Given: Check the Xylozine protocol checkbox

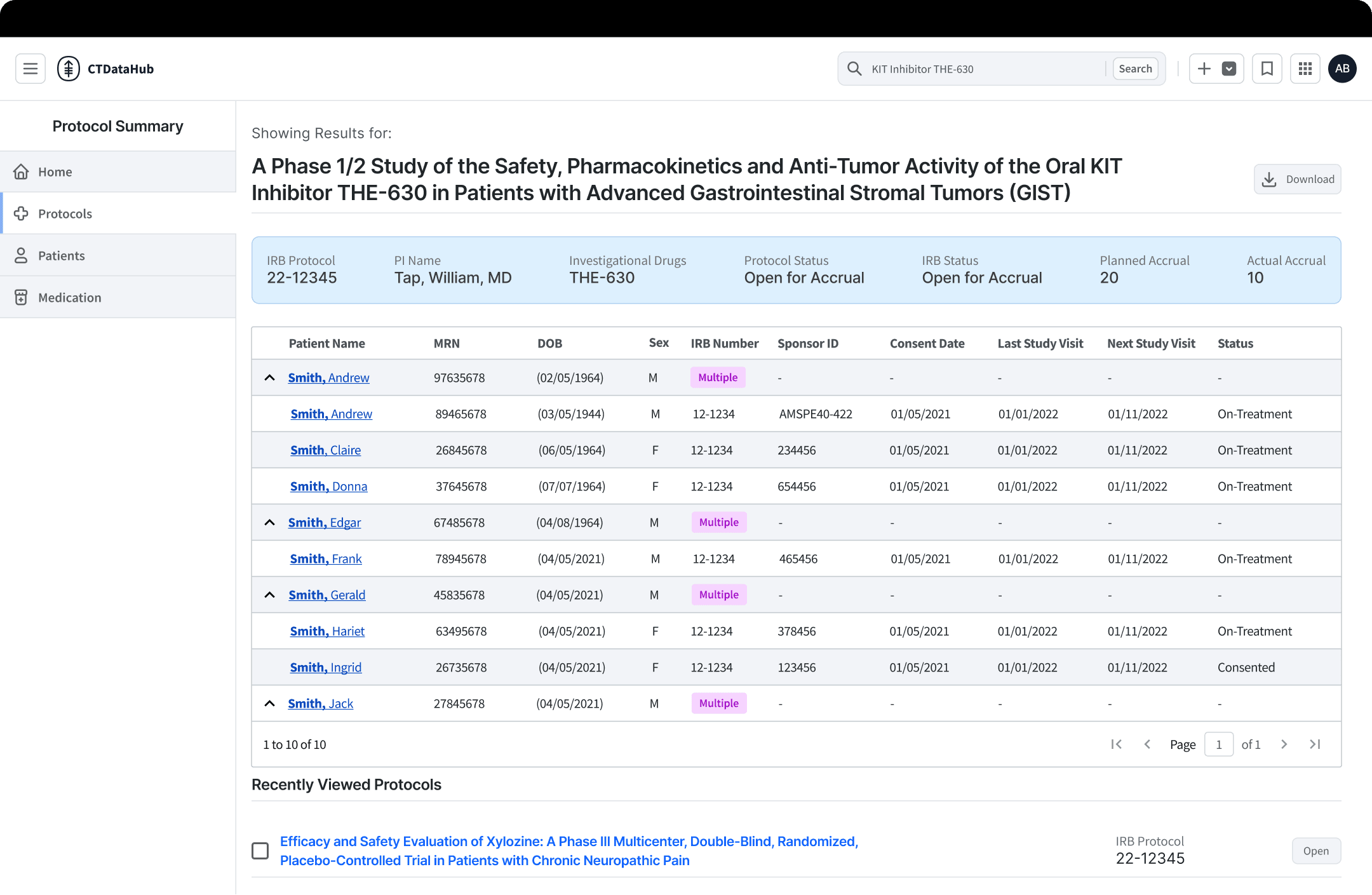Looking at the screenshot, I should (260, 851).
